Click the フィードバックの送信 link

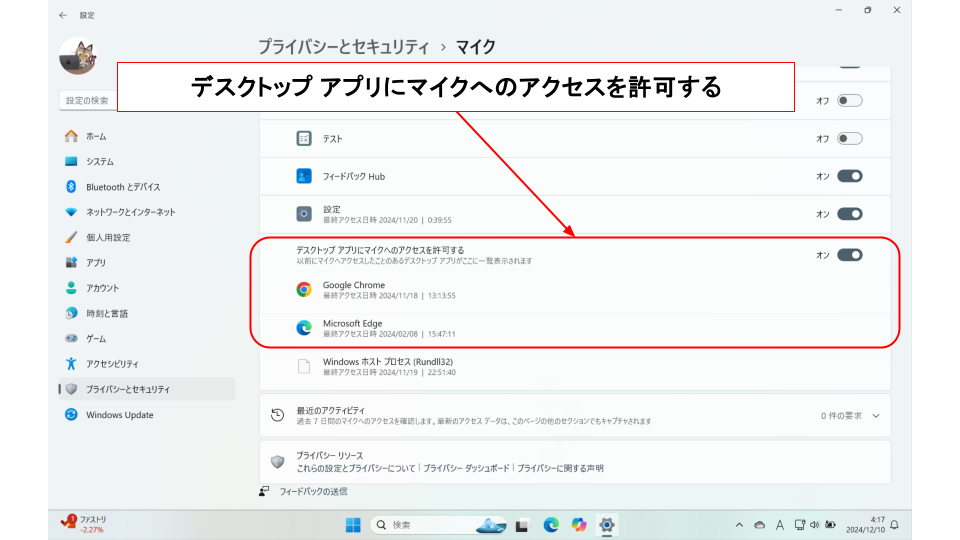pyautogui.click(x=313, y=491)
